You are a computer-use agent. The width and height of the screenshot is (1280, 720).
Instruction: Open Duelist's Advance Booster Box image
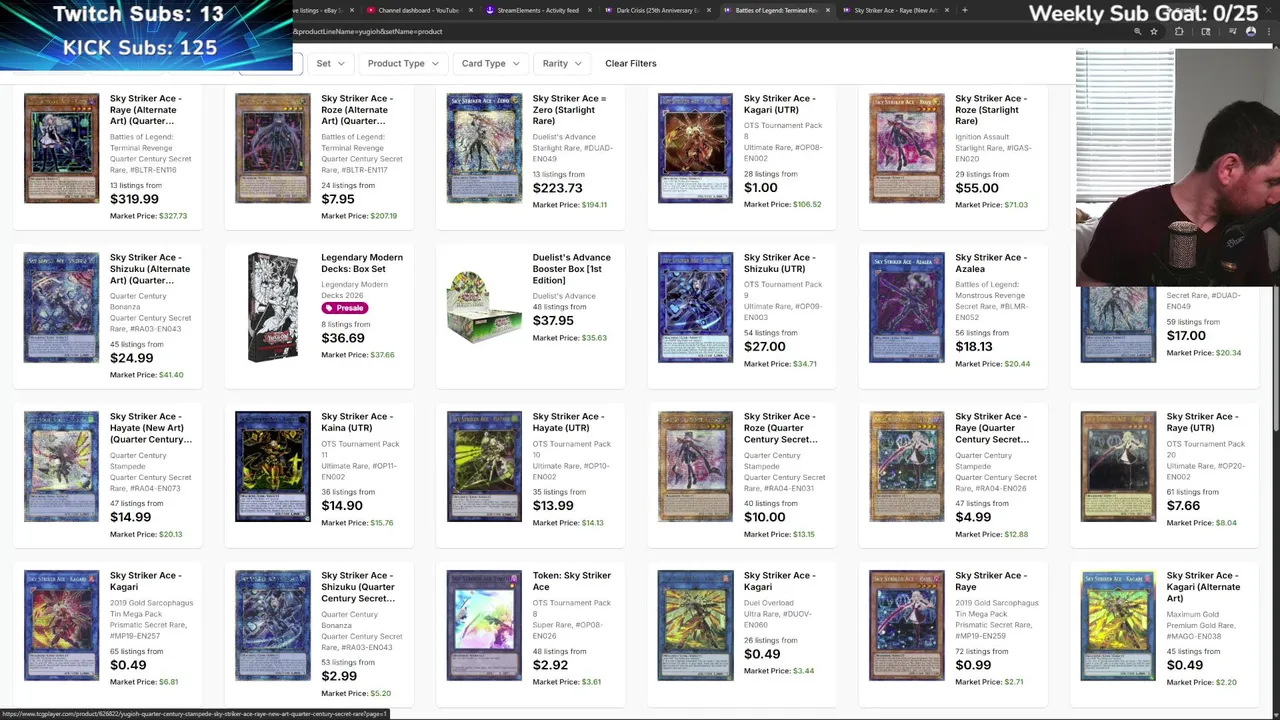[484, 306]
